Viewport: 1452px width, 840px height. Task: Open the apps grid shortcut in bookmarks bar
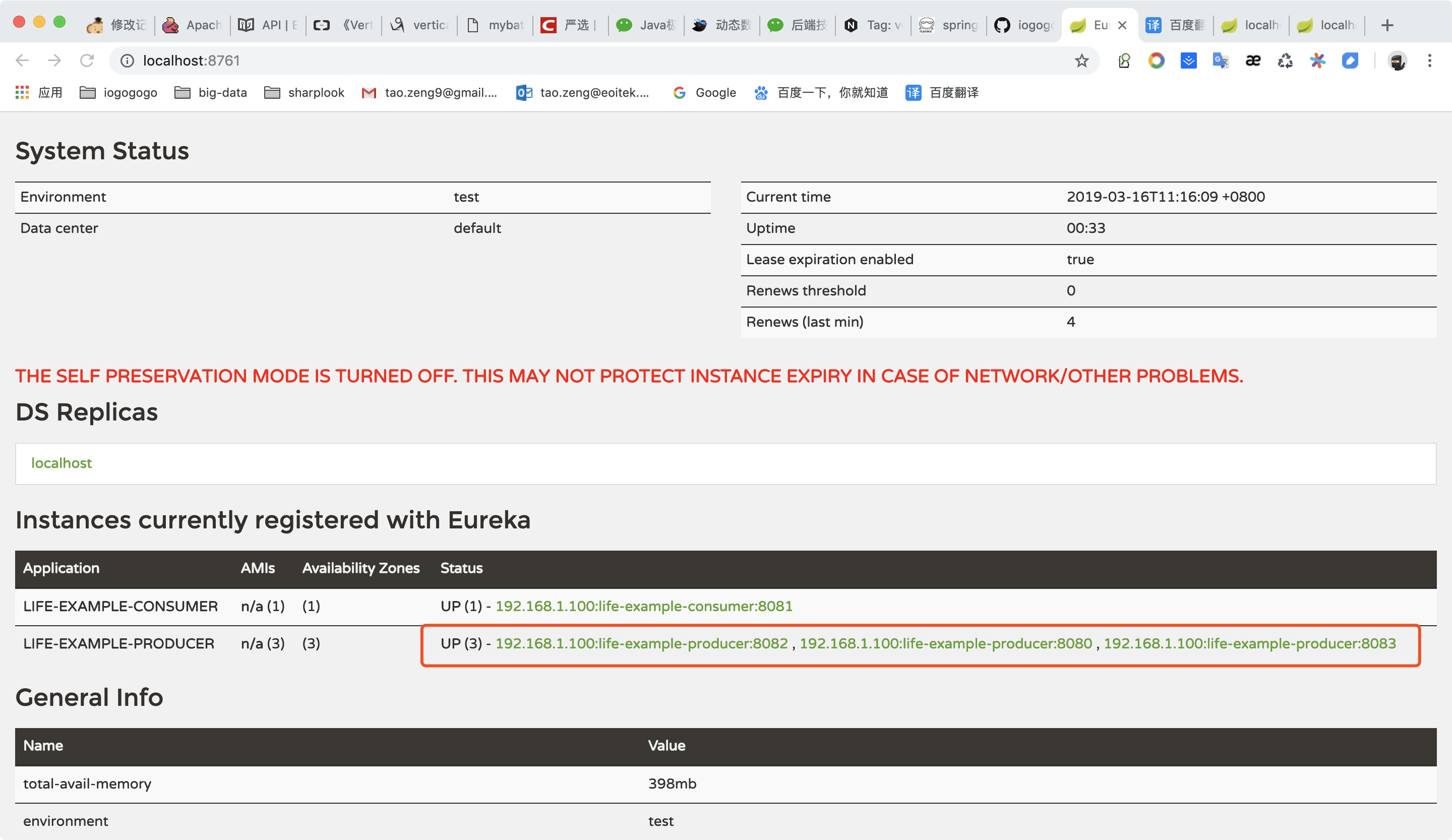coord(23,92)
